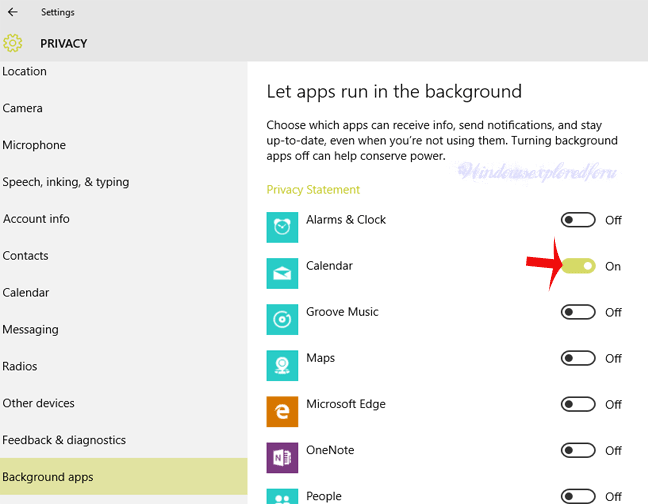The width and height of the screenshot is (648, 504).
Task: Click the OneNote app icon
Action: [x=282, y=458]
